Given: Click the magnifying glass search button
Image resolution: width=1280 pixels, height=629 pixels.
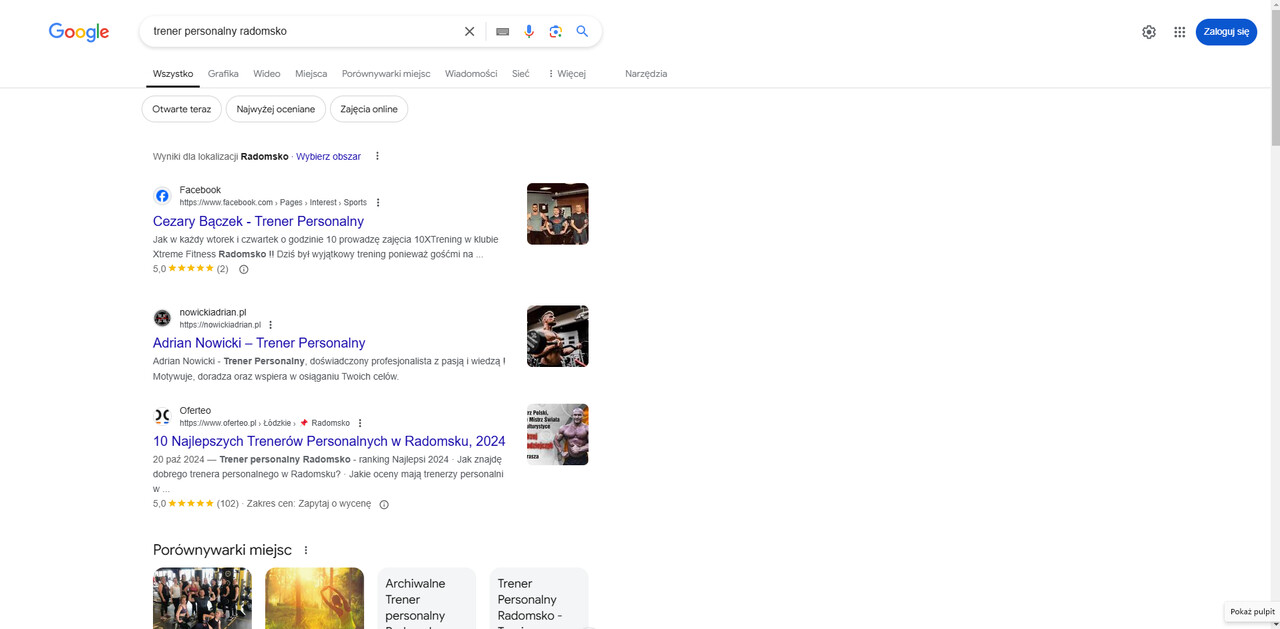Looking at the screenshot, I should click(582, 31).
